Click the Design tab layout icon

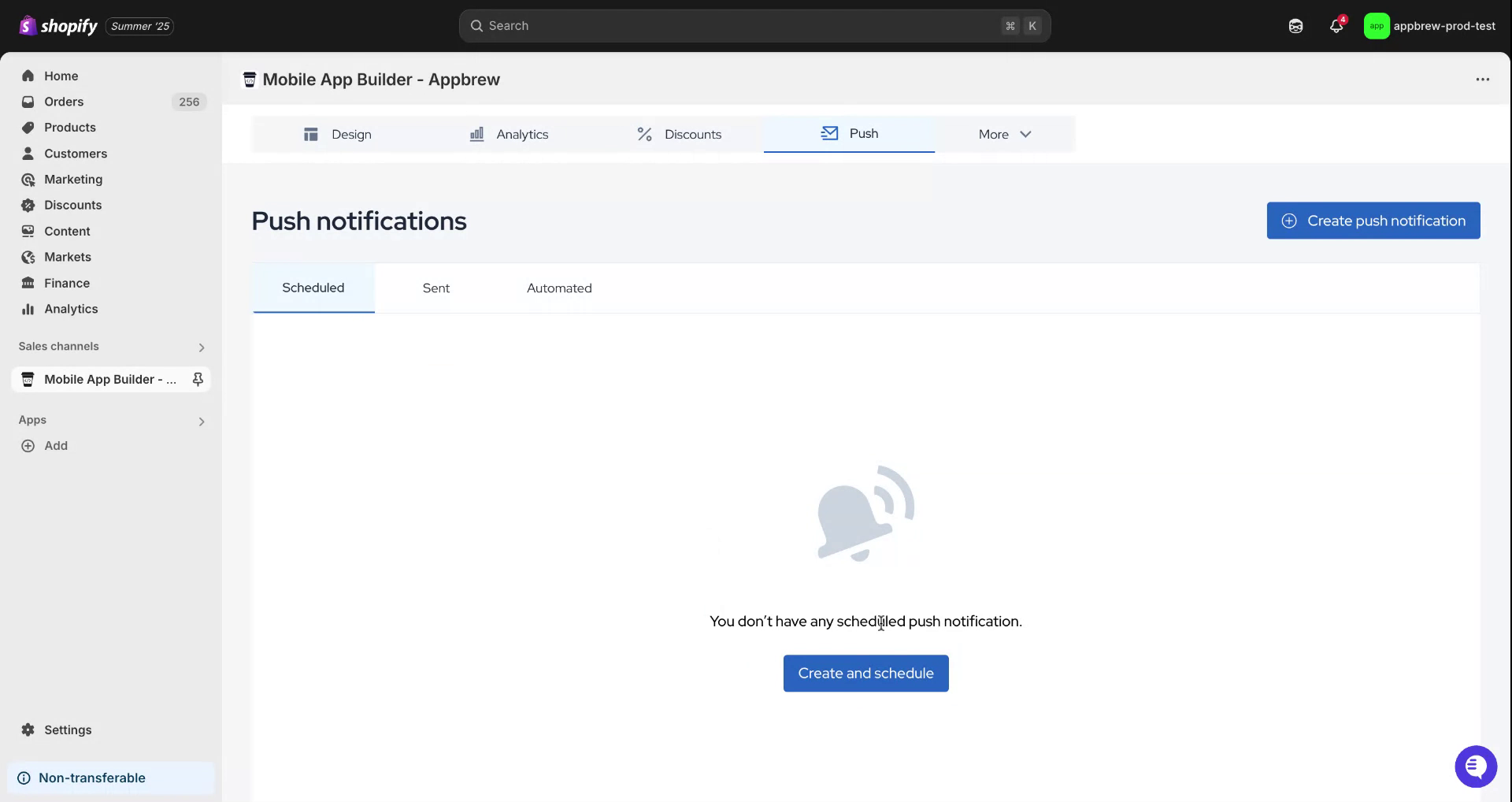[x=311, y=134]
